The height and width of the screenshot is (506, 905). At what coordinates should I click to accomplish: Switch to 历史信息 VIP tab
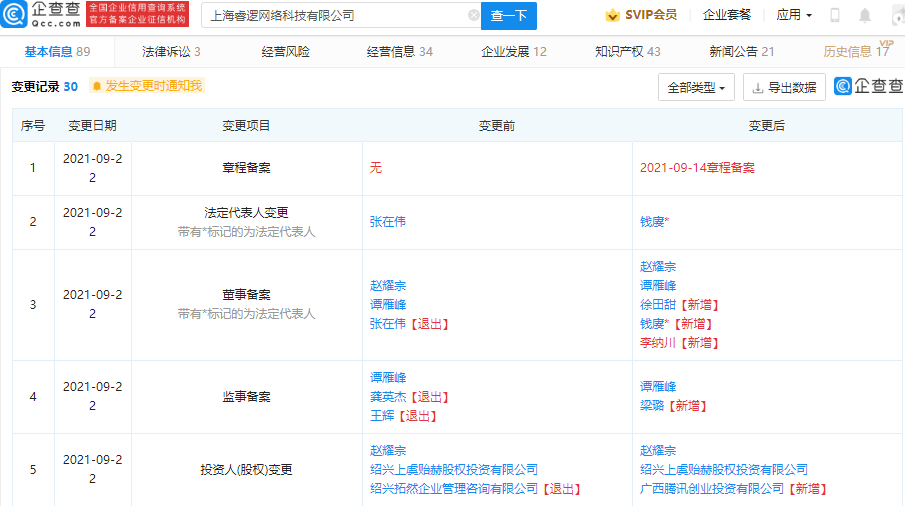pos(857,51)
